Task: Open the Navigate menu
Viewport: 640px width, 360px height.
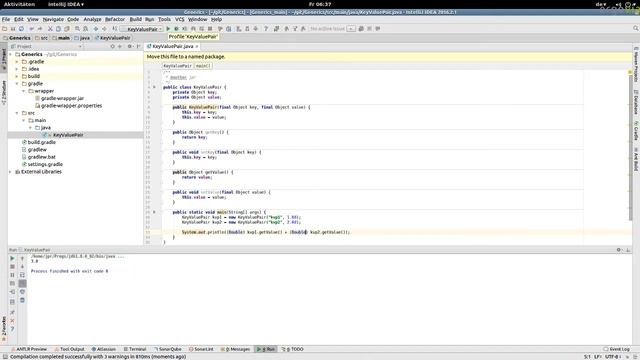Action: point(53,19)
